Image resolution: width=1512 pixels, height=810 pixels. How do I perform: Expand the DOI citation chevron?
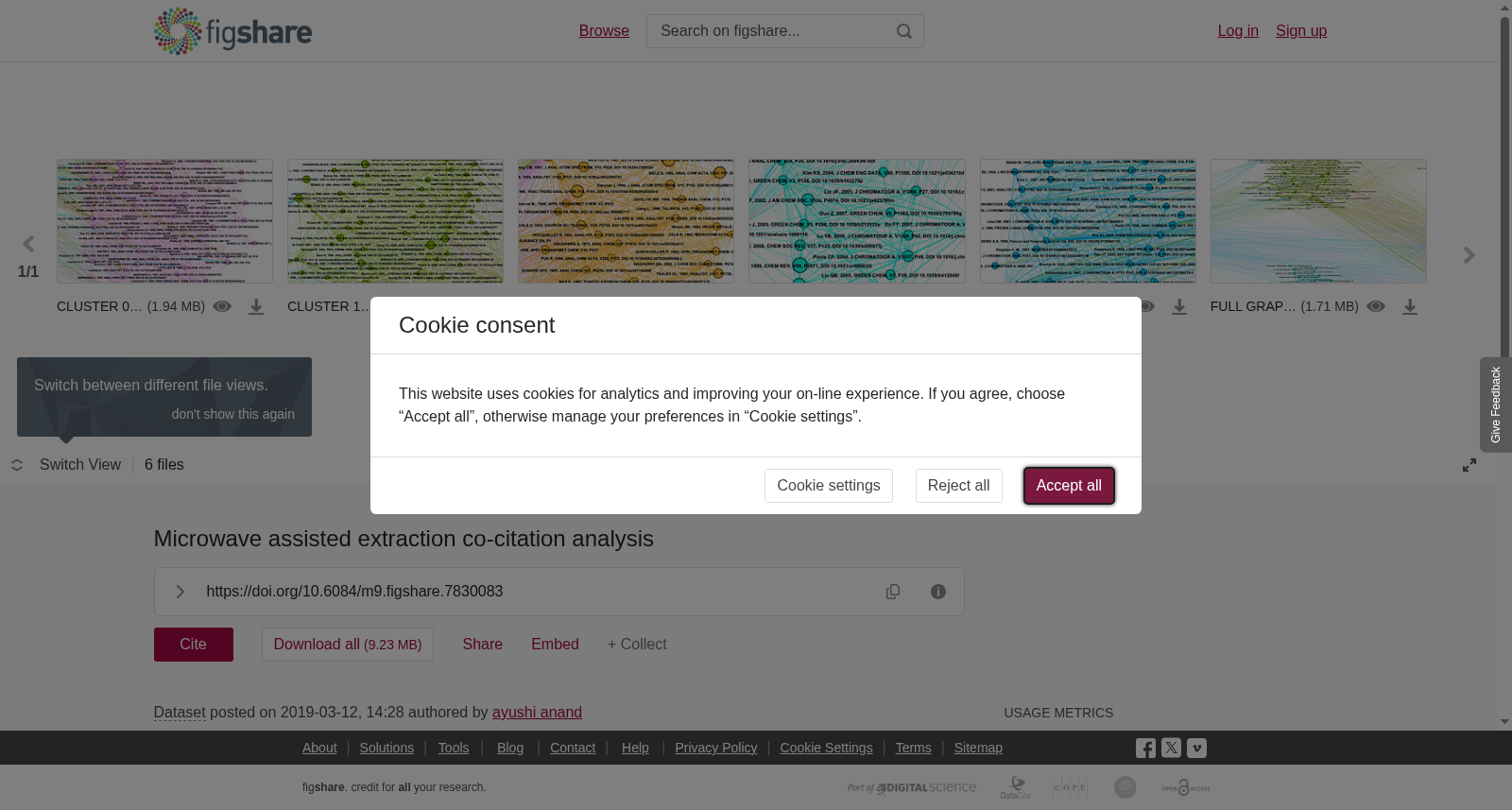click(180, 592)
